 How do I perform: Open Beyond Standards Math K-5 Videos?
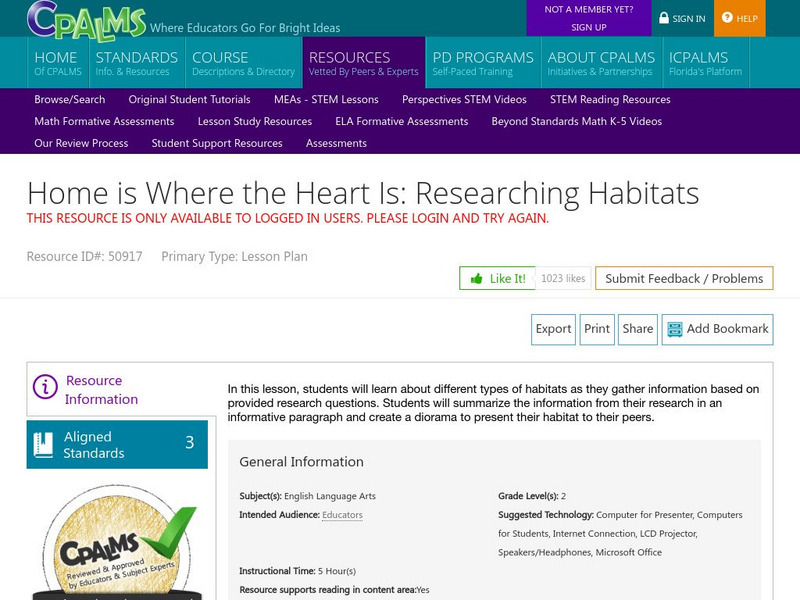(577, 121)
